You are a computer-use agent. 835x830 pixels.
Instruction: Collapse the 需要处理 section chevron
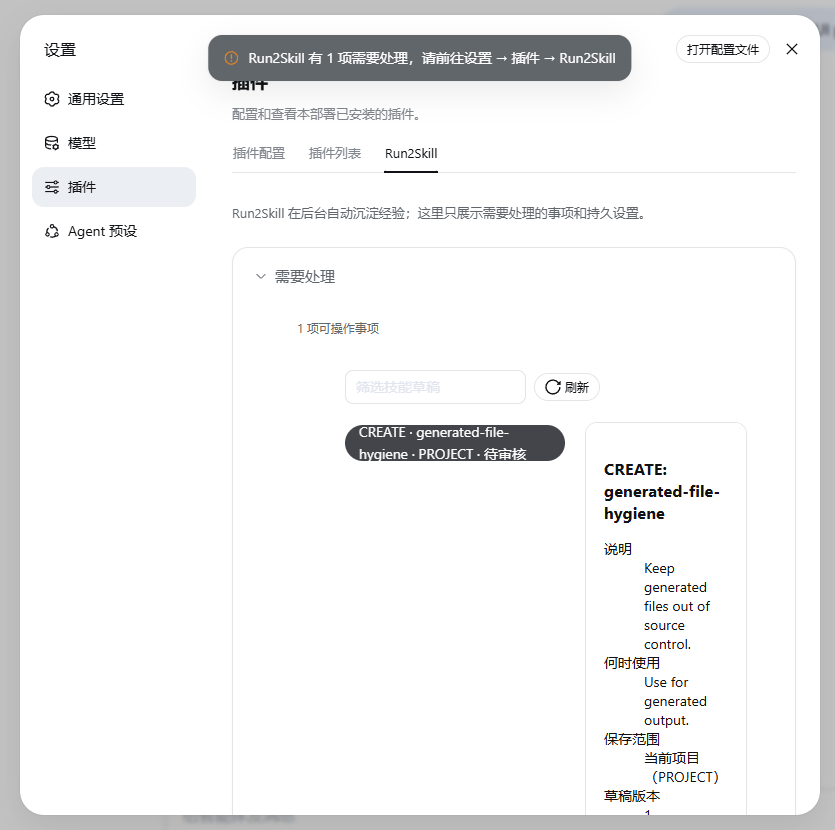[x=260, y=276]
